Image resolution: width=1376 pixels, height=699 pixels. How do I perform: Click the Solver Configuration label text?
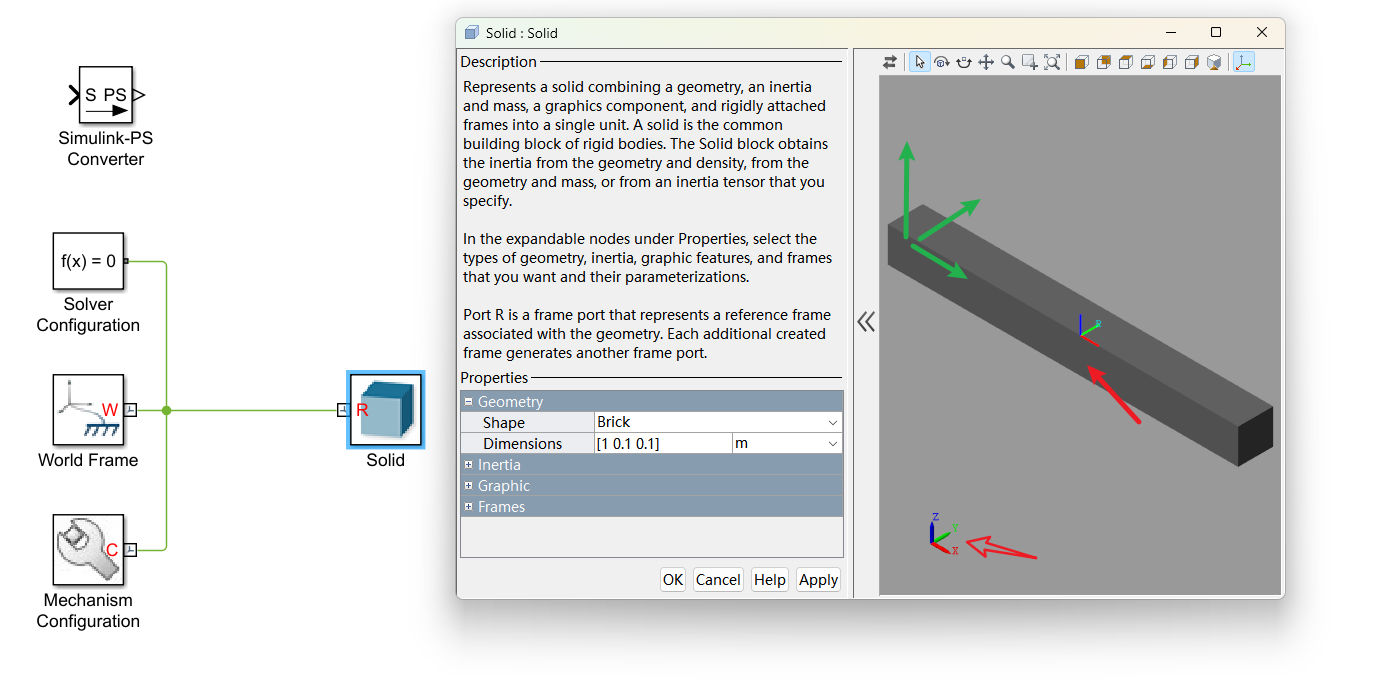(x=88, y=315)
